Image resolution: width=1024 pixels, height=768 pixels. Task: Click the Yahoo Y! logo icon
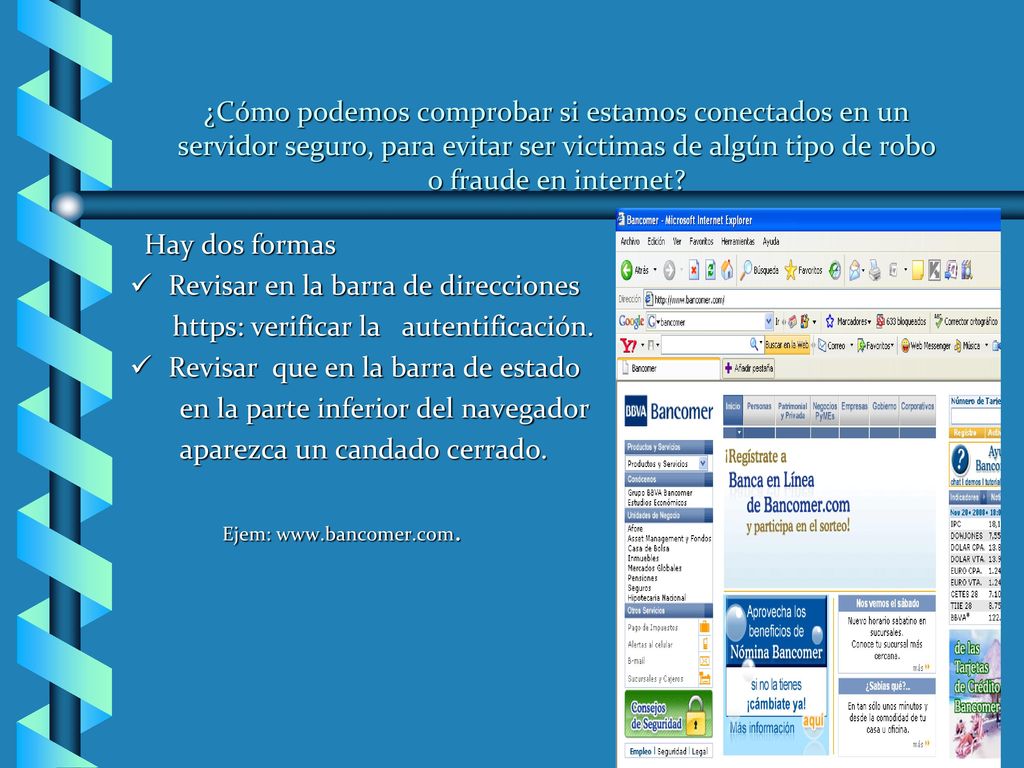(x=628, y=345)
